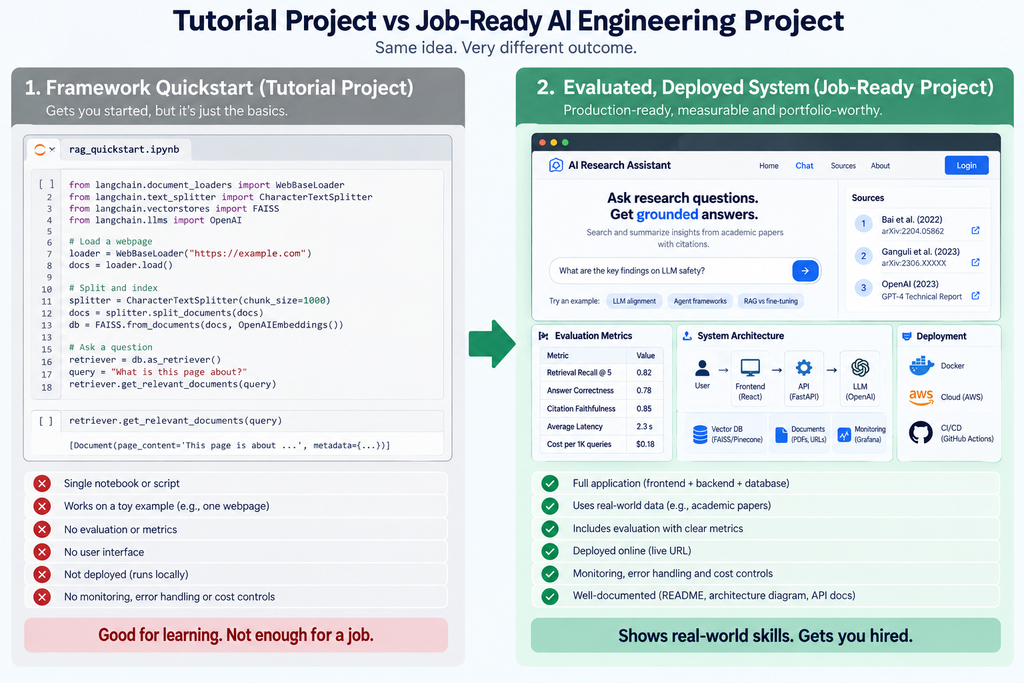Click the notebook output Document(page_content line
This screenshot has width=1024, height=683.
(229, 445)
